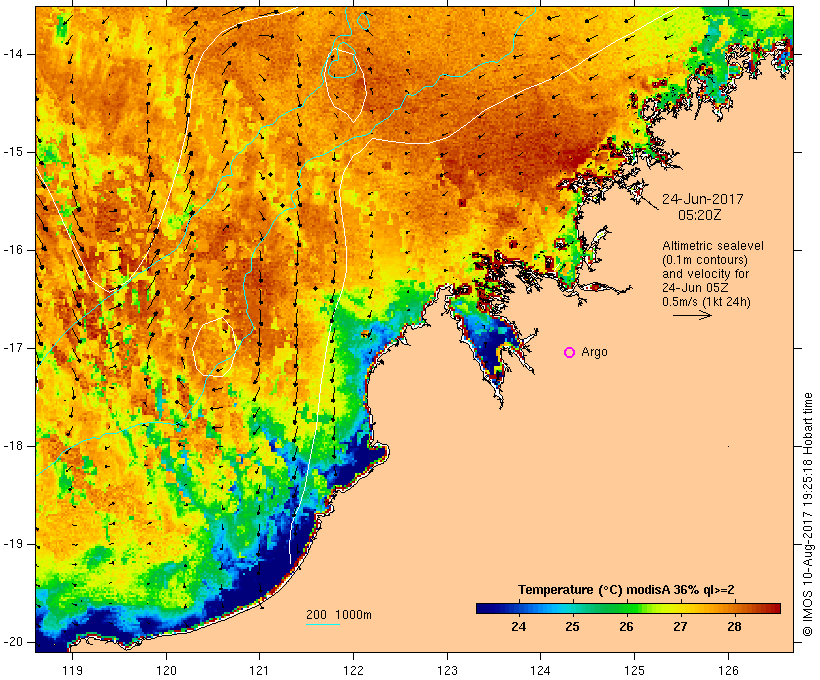The image size is (820, 680).
Task: Click longitude label '122'
Action: 354,671
